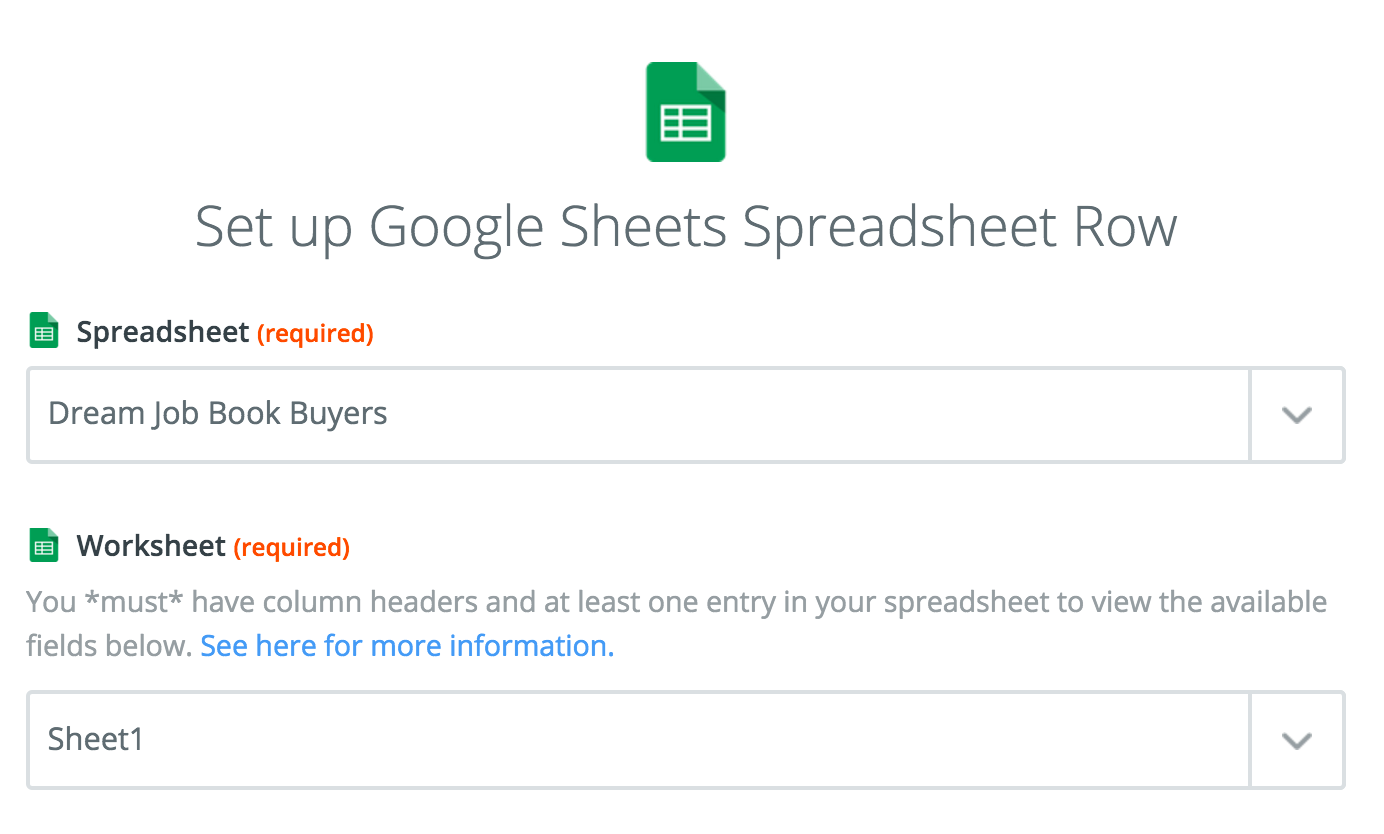The height and width of the screenshot is (834, 1384).
Task: Click the green sheet icon beside Spreadsheet label
Action: (x=43, y=330)
